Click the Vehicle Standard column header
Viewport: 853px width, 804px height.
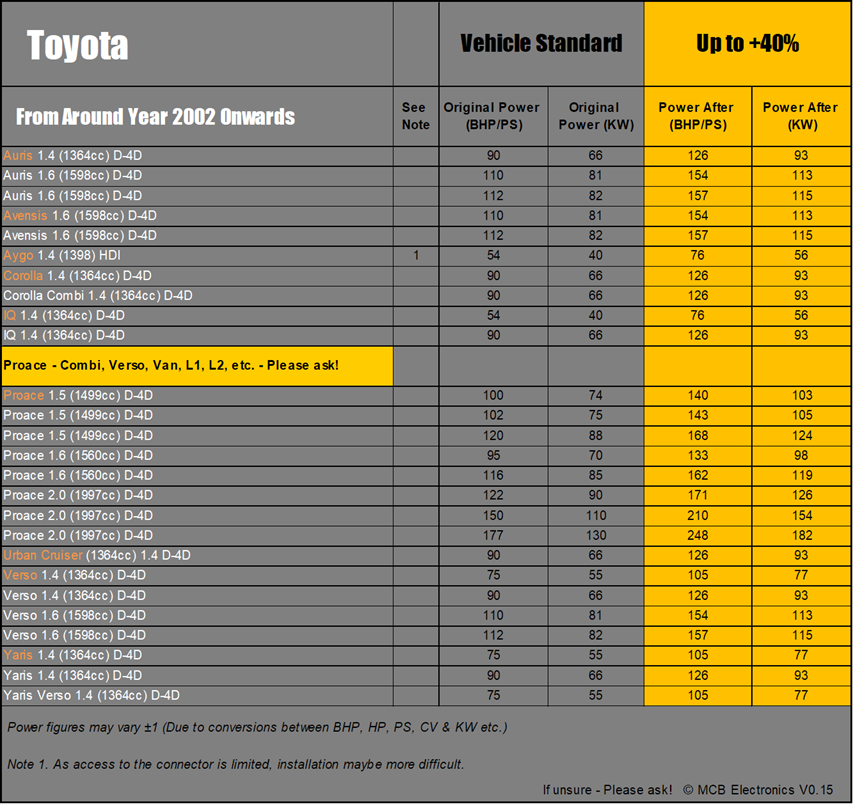(x=541, y=44)
